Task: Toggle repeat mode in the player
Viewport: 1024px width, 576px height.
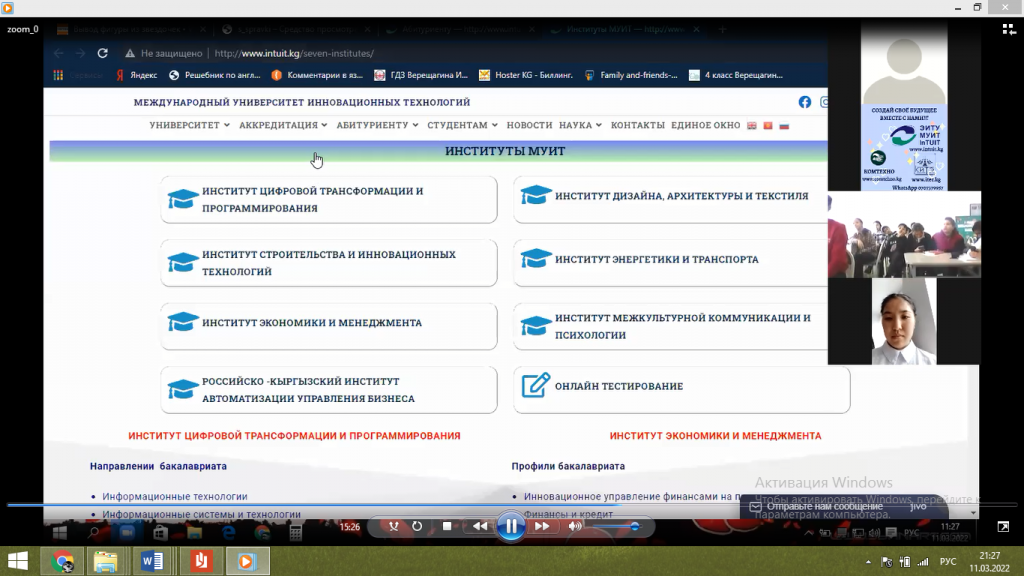Action: pos(417,526)
